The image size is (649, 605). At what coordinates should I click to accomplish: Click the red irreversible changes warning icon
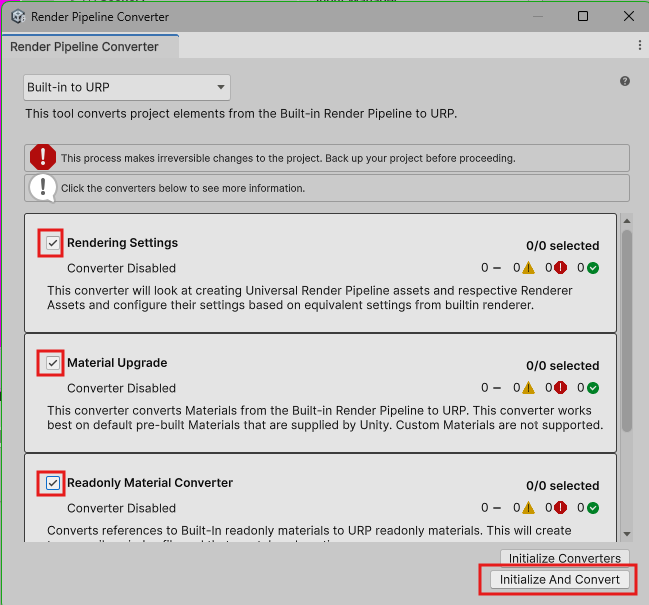[43, 157]
